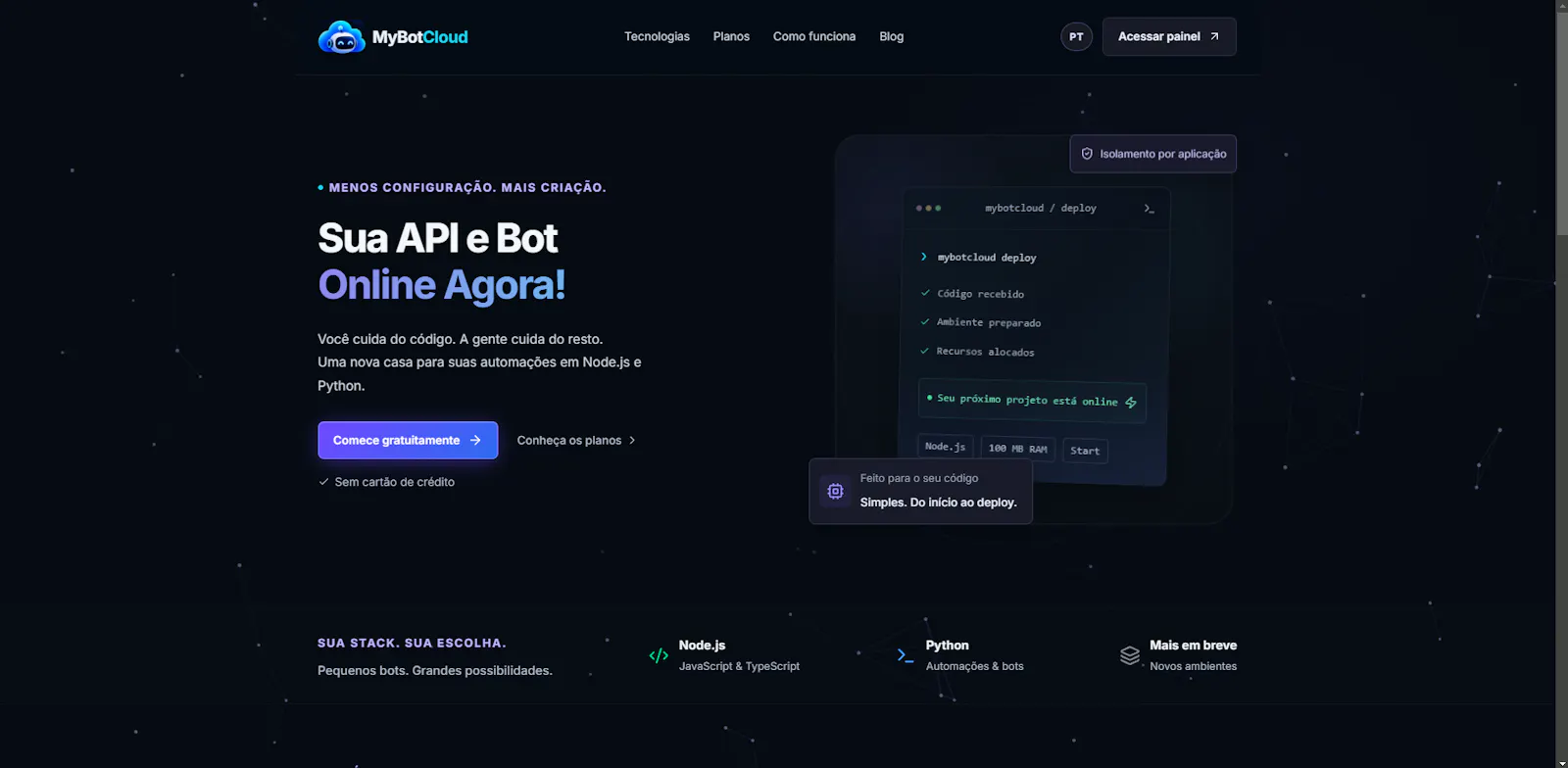Click the Novos ambientes caption
The width and height of the screenshot is (1568, 768).
[1193, 666]
